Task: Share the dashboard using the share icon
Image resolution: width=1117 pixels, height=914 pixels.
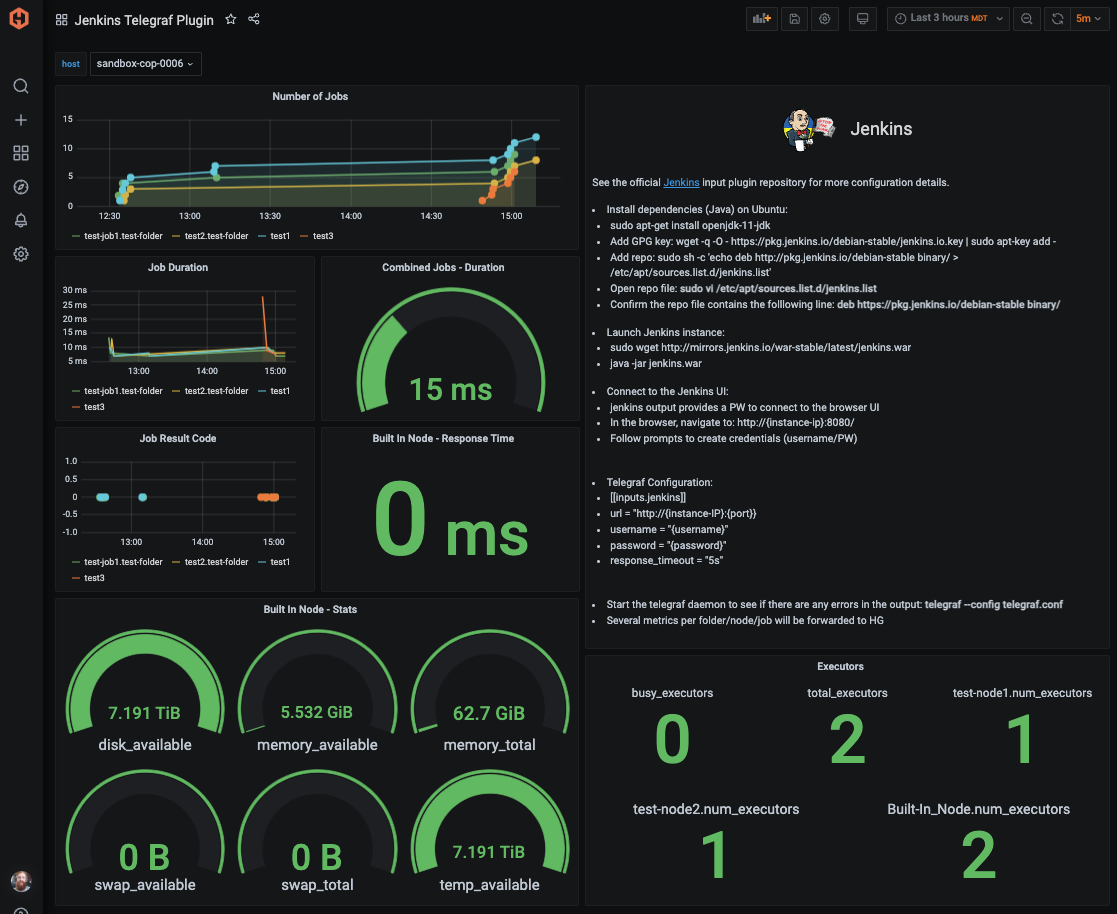Action: tap(254, 19)
